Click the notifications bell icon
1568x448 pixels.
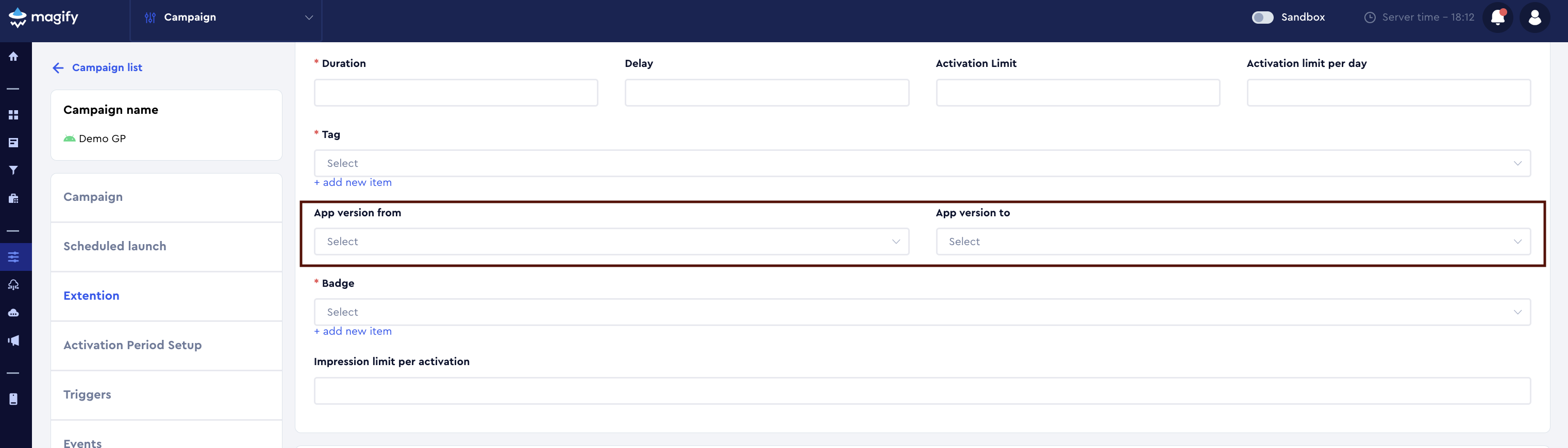pyautogui.click(x=1498, y=17)
